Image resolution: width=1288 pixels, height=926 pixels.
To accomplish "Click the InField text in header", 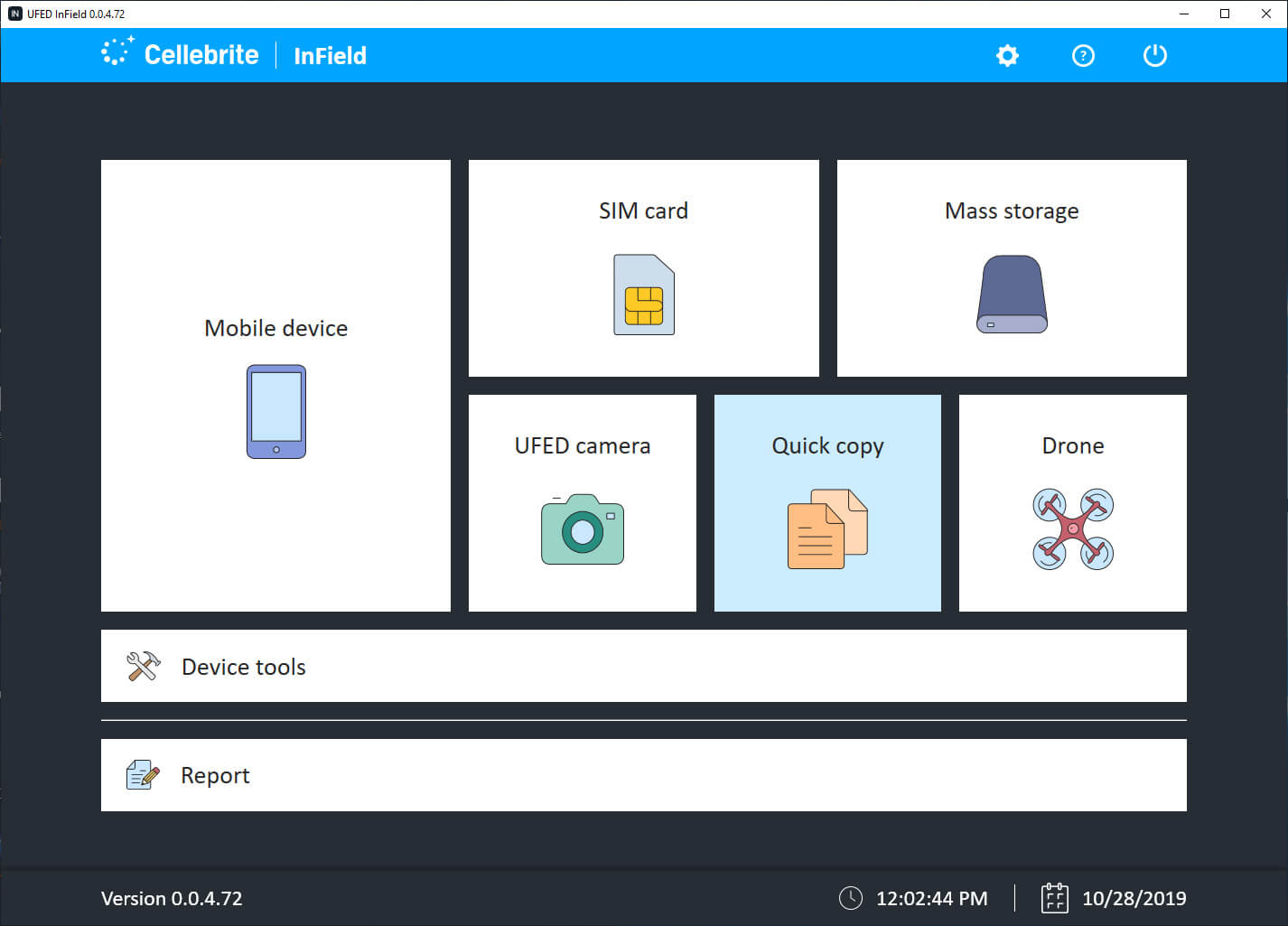I will [x=331, y=56].
